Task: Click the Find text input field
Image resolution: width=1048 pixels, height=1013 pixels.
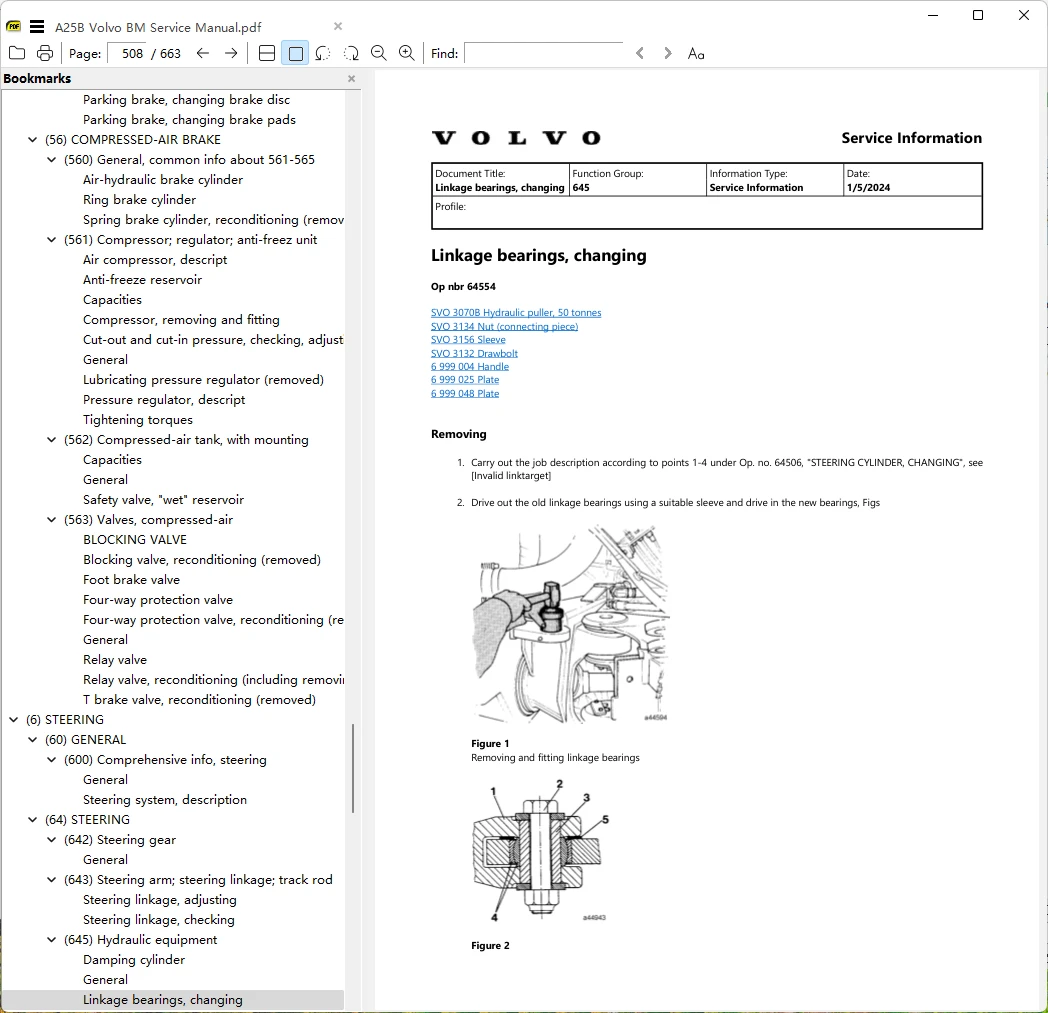Action: pos(543,53)
